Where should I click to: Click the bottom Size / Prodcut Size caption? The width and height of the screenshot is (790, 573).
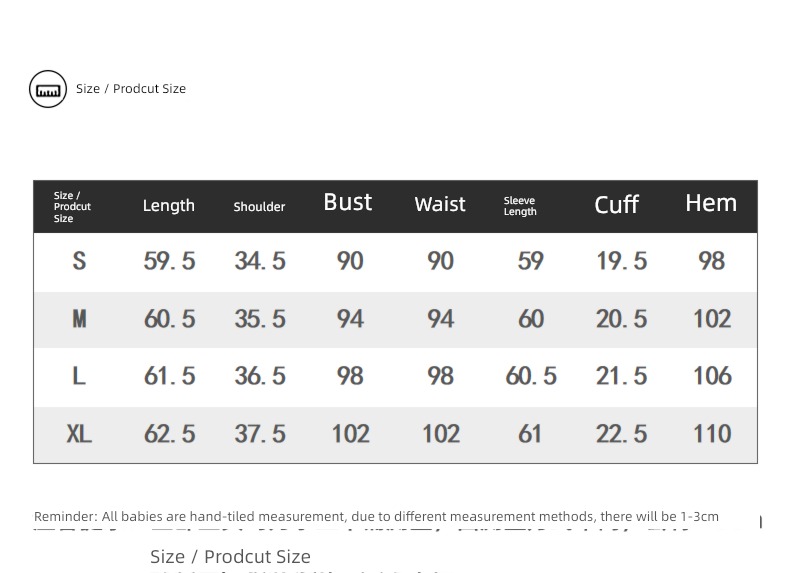tap(230, 557)
